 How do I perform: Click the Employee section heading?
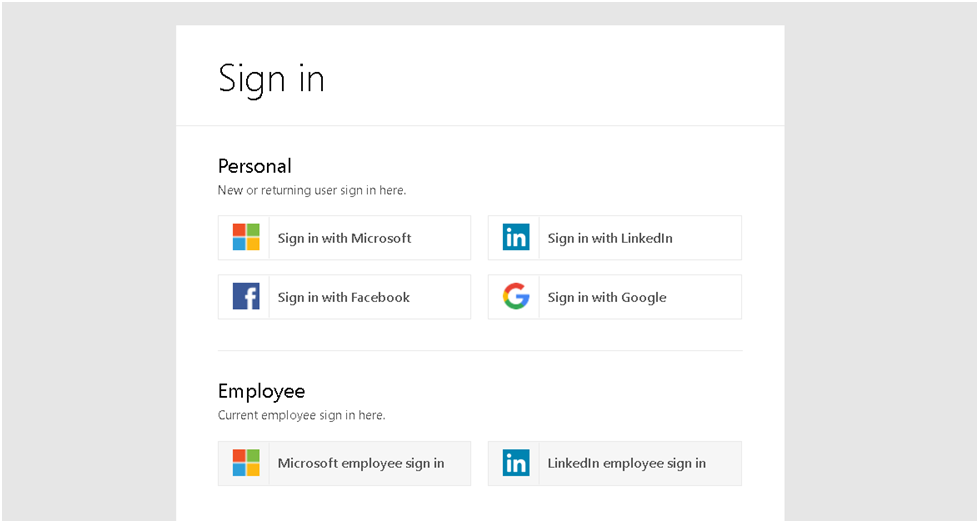pos(262,391)
